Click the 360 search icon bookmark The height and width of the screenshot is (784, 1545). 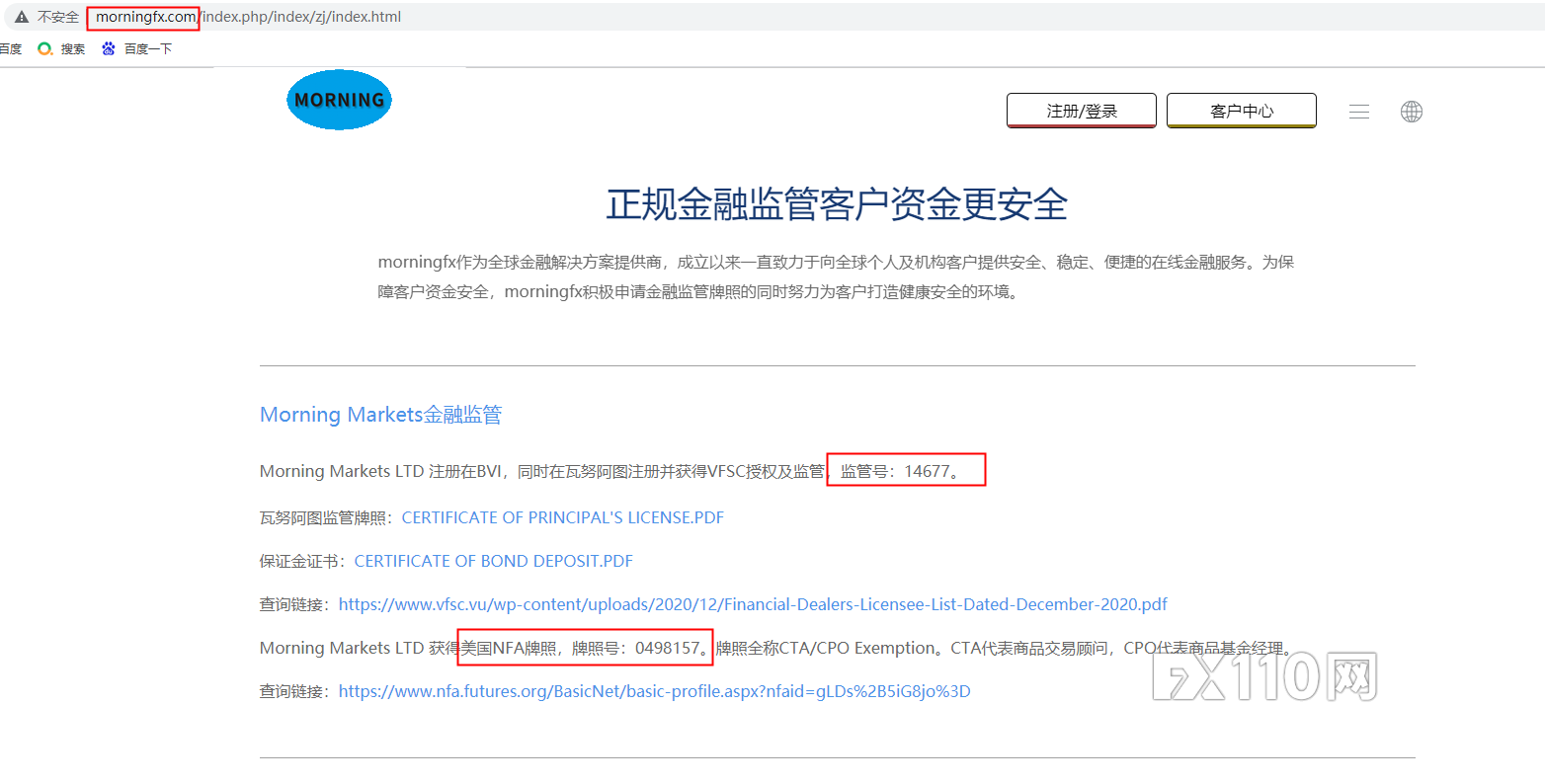(x=43, y=47)
